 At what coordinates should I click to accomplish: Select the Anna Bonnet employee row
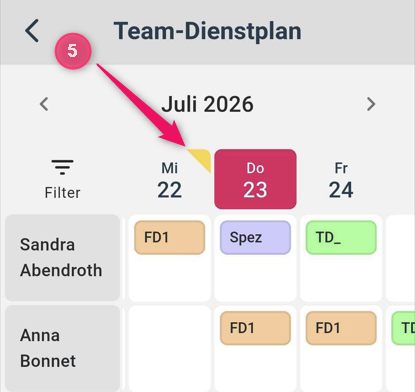pyautogui.click(x=62, y=349)
